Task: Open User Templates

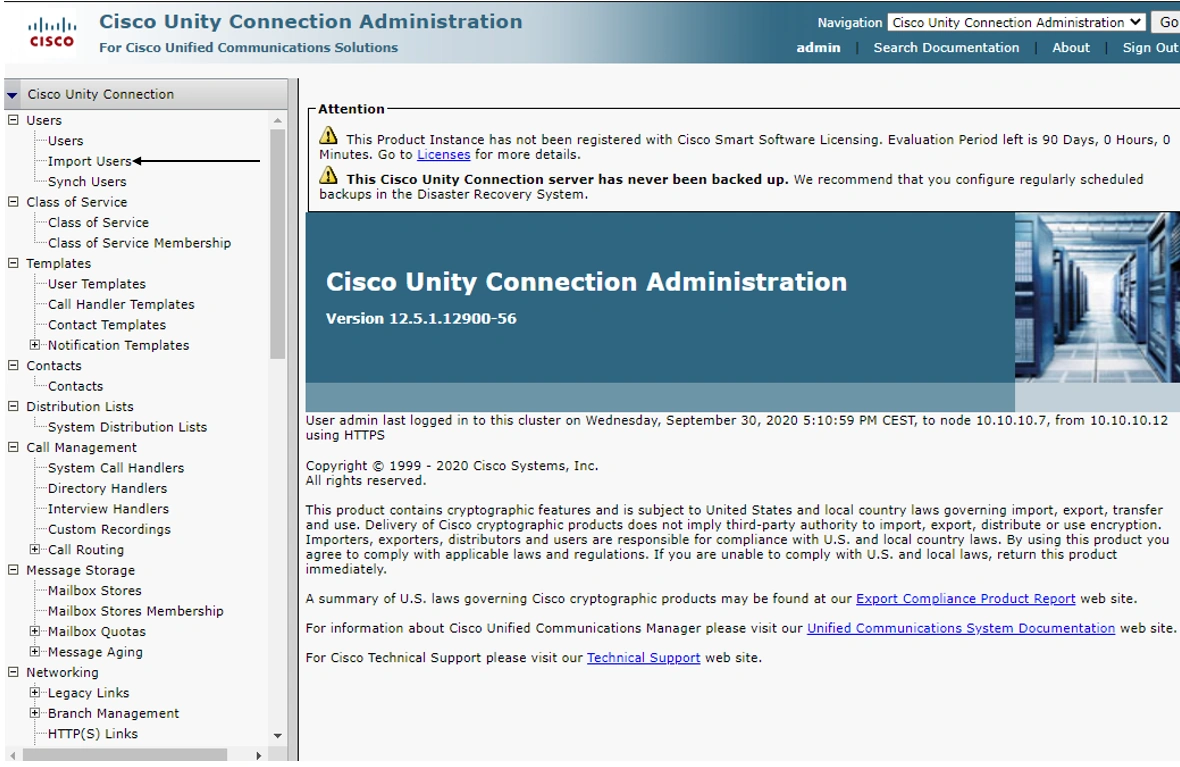Action: [x=97, y=284]
